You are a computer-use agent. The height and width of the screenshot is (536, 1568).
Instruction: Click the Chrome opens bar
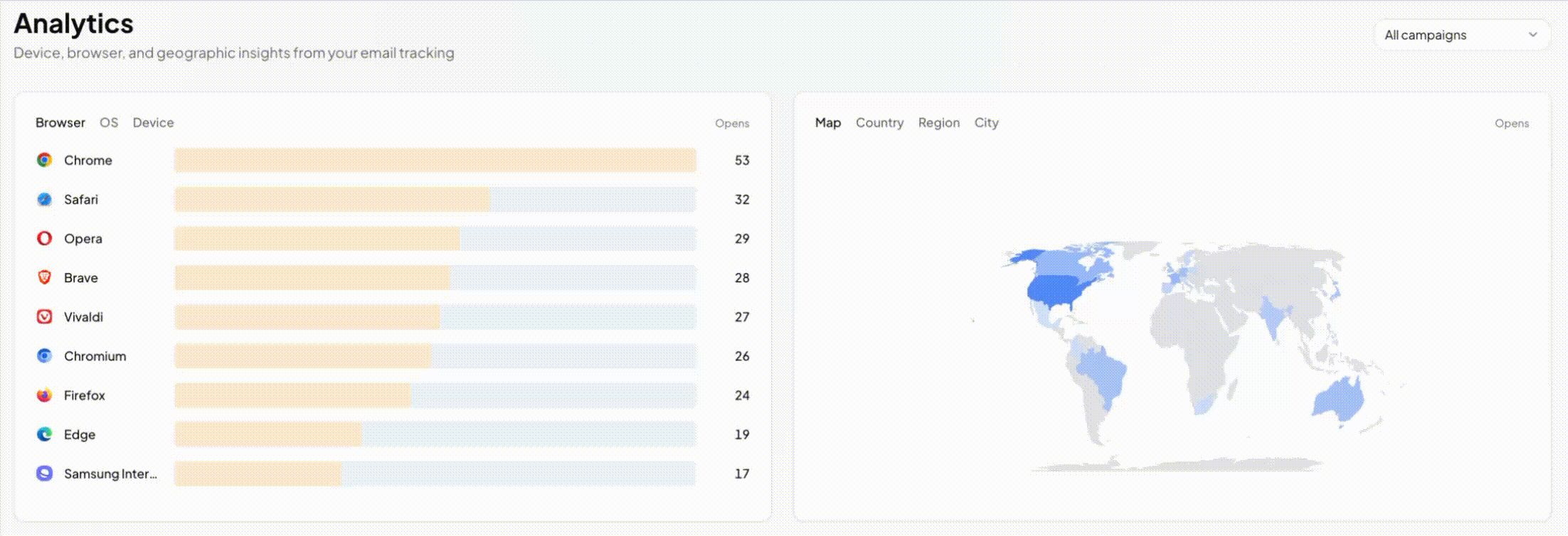(435, 160)
